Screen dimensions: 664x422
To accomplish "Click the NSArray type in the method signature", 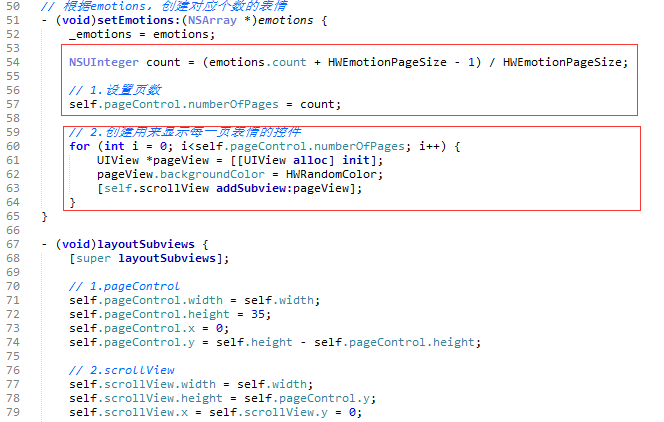I will pyautogui.click(x=212, y=20).
